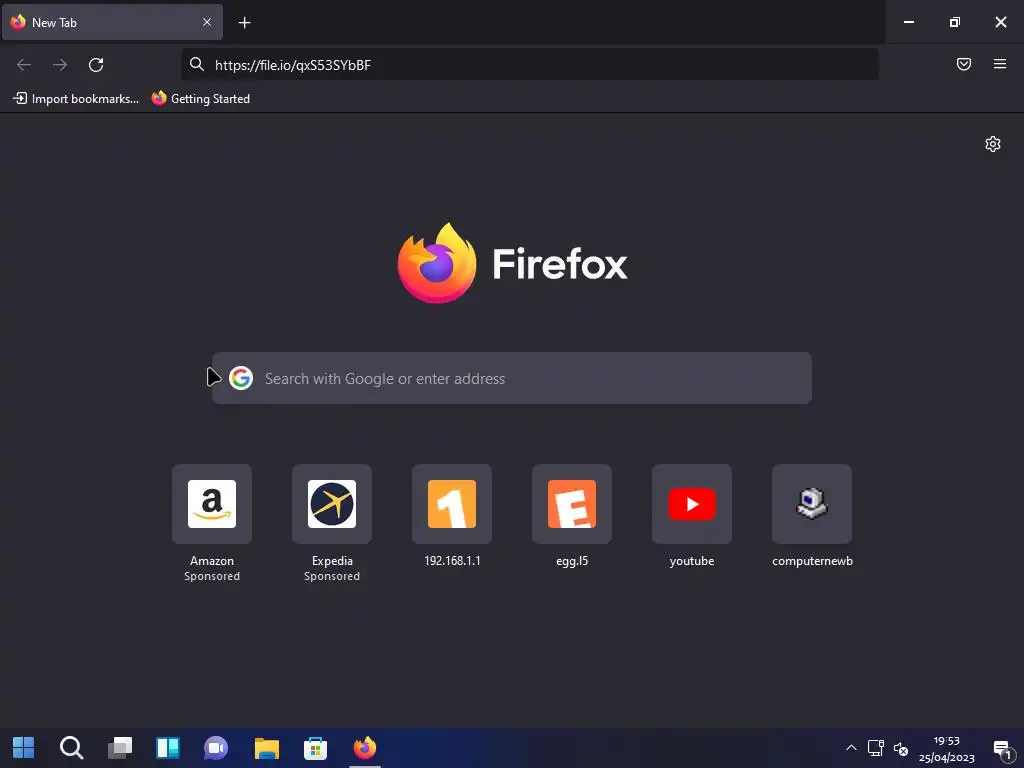Viewport: 1024px width, 768px height.
Task: Open Microsoft Store from taskbar
Action: 315,748
